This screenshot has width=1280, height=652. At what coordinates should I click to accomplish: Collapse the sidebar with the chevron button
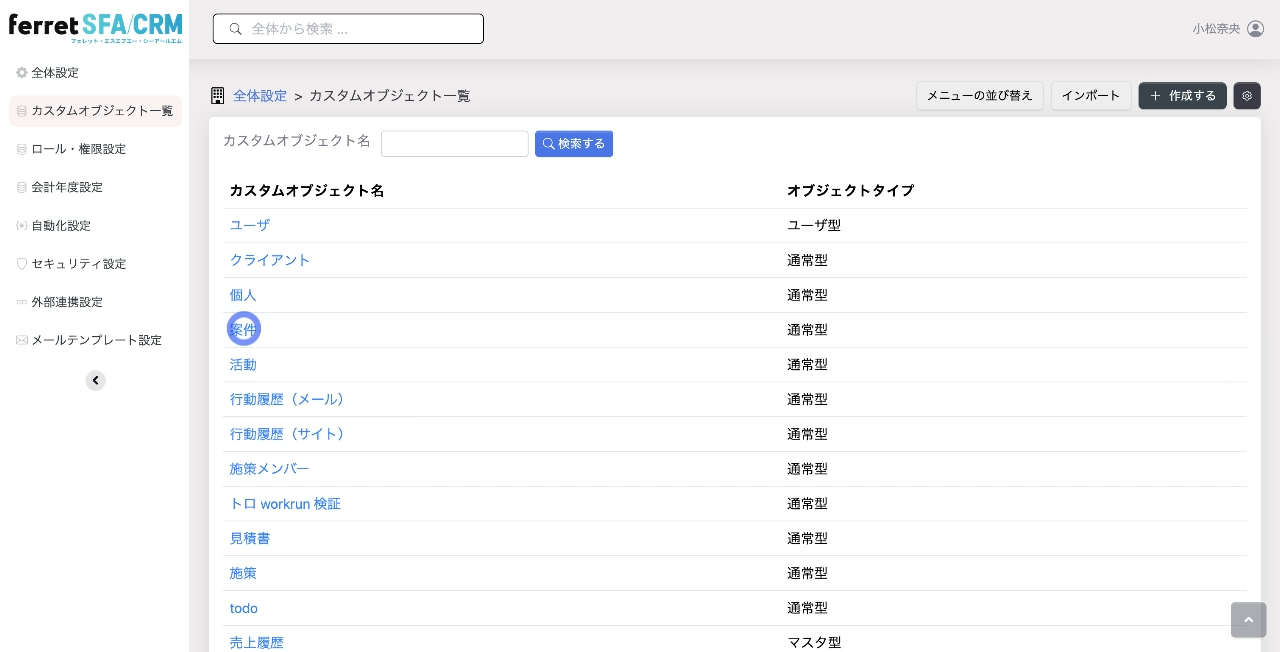click(95, 380)
